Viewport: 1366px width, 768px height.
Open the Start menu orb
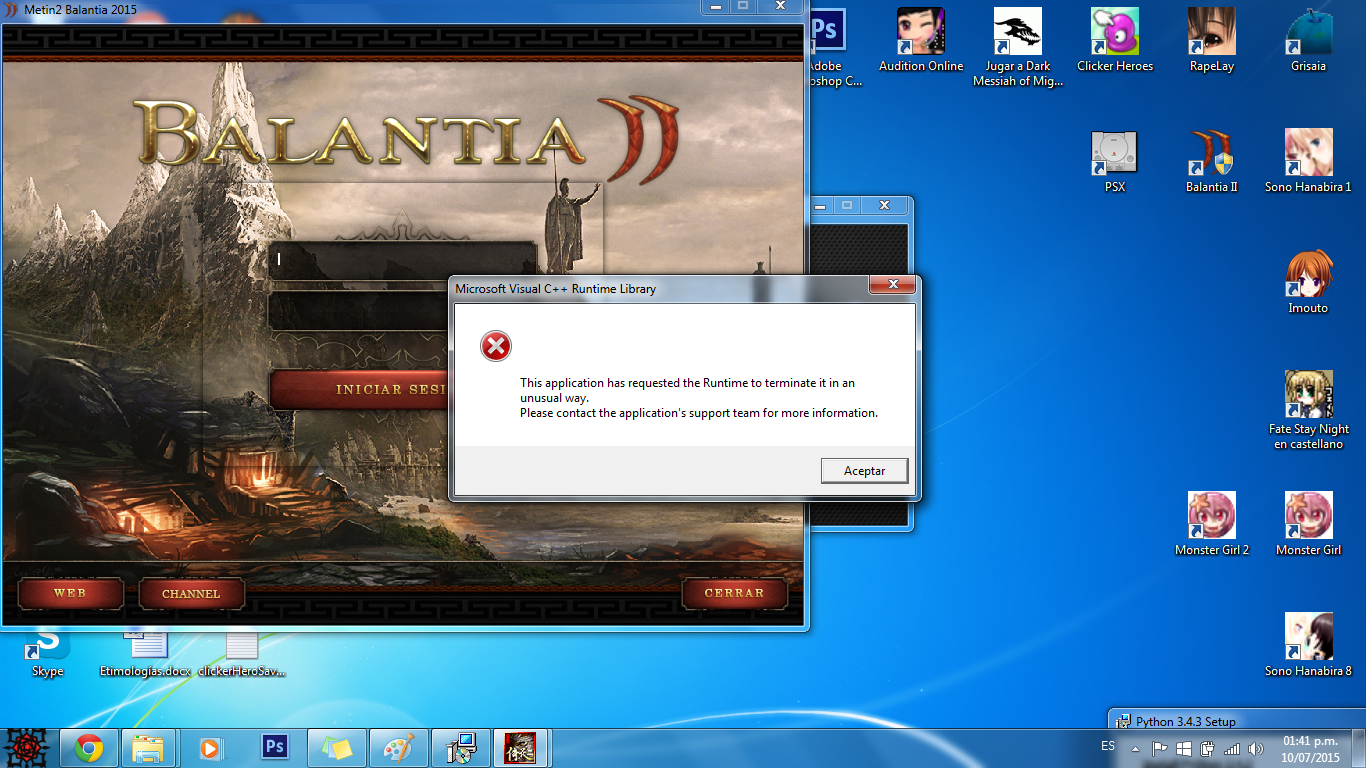pyautogui.click(x=27, y=747)
